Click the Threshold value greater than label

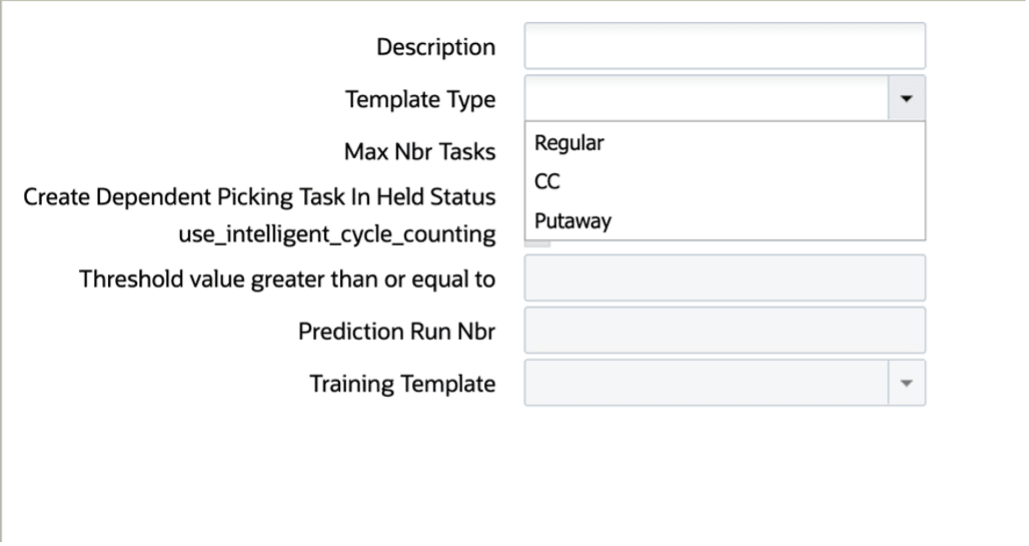[287, 280]
